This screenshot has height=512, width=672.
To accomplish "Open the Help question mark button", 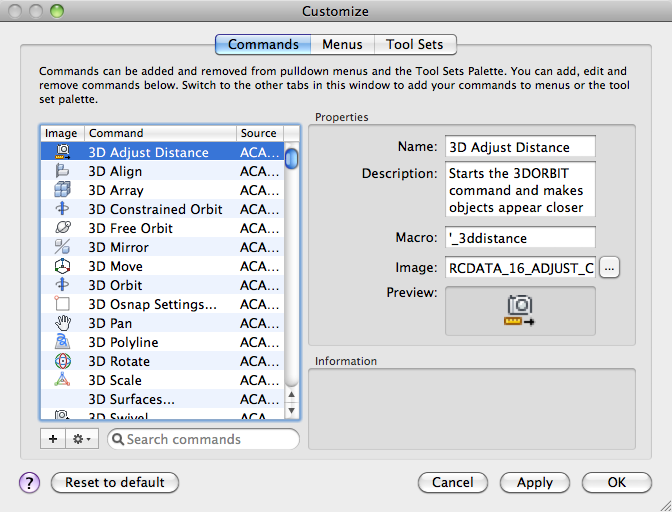I will [x=29, y=483].
